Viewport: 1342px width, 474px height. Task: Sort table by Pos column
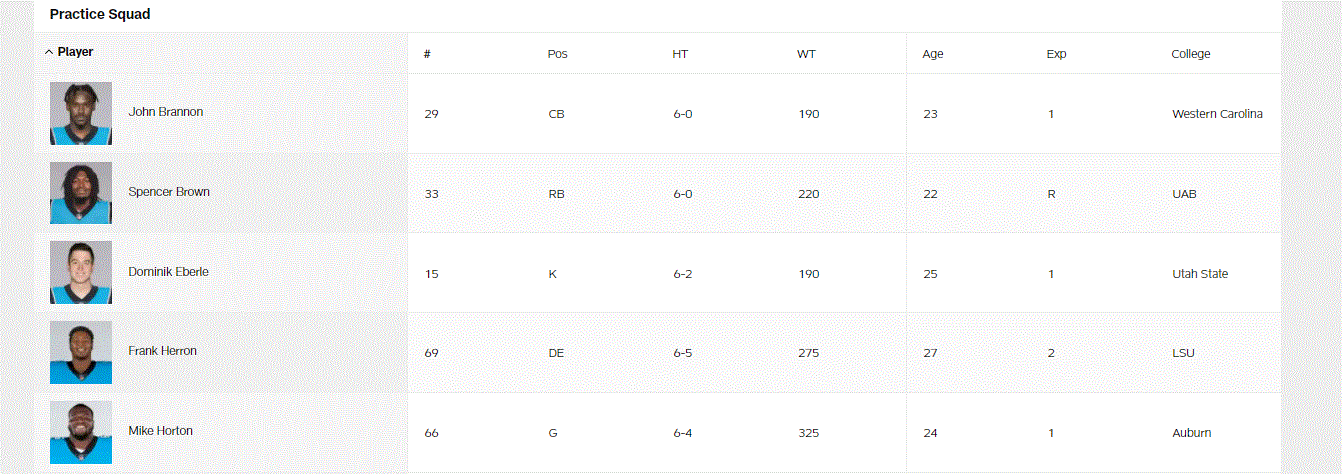tap(557, 54)
